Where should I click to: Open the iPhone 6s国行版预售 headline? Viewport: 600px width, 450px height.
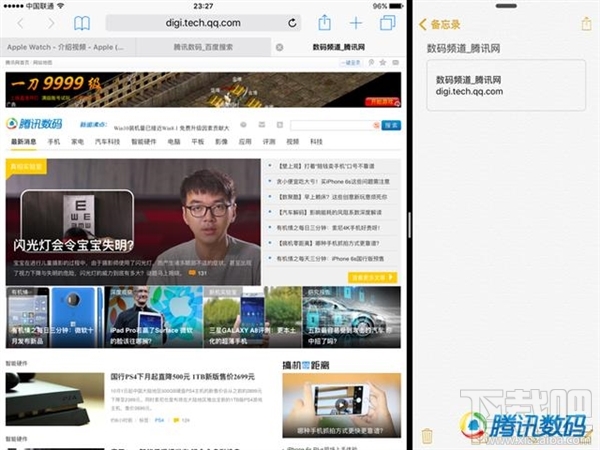point(330,259)
